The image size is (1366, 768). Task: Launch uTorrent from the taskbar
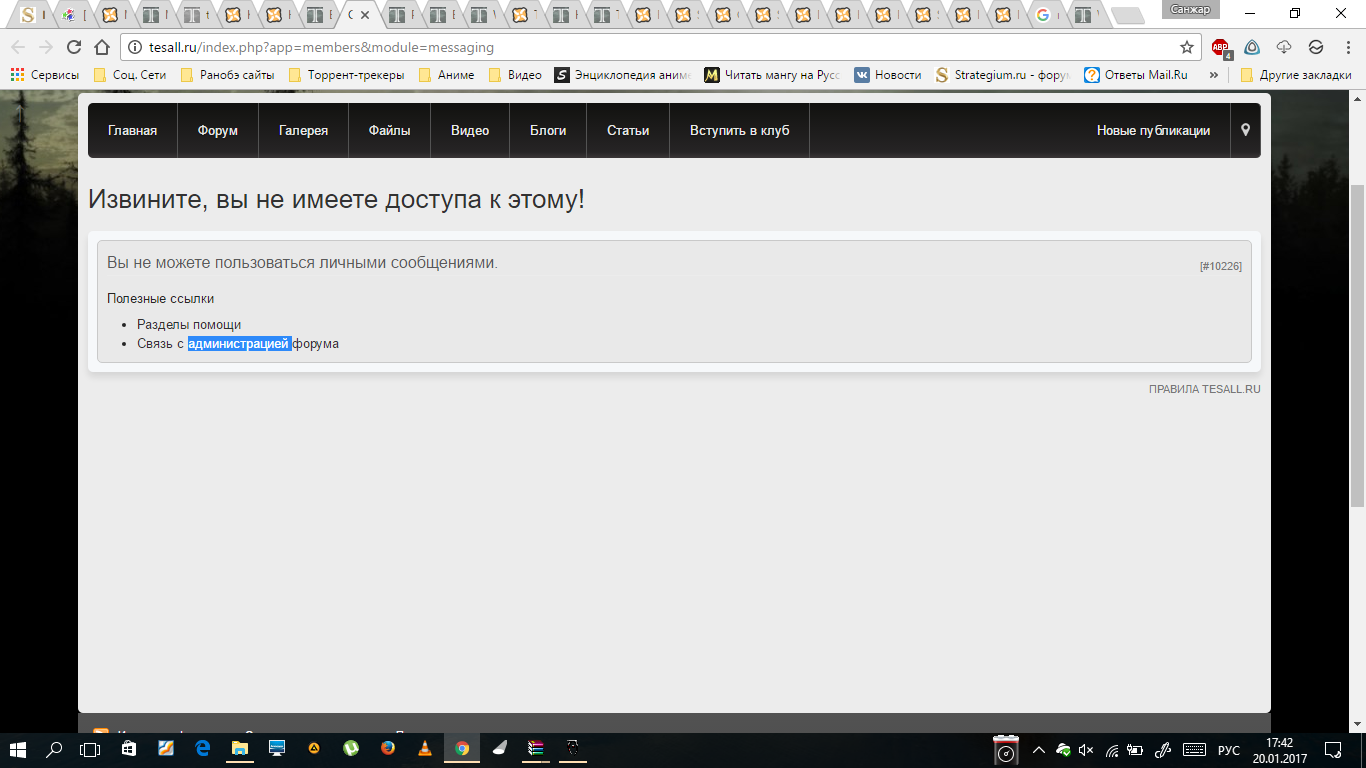click(x=351, y=747)
